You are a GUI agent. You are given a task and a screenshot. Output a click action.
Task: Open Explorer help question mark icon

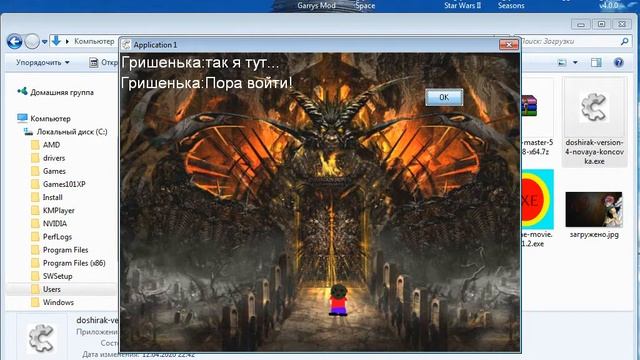(619, 62)
